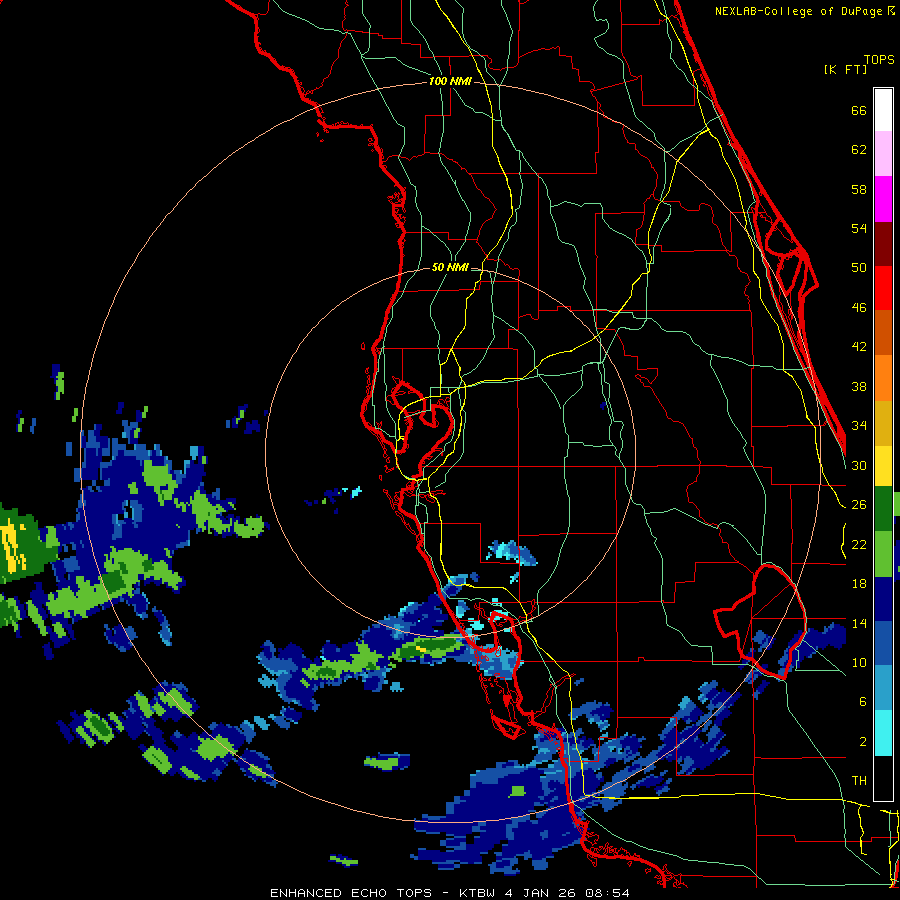Click the legend value "26"
This screenshot has width=900, height=900.
click(x=859, y=505)
